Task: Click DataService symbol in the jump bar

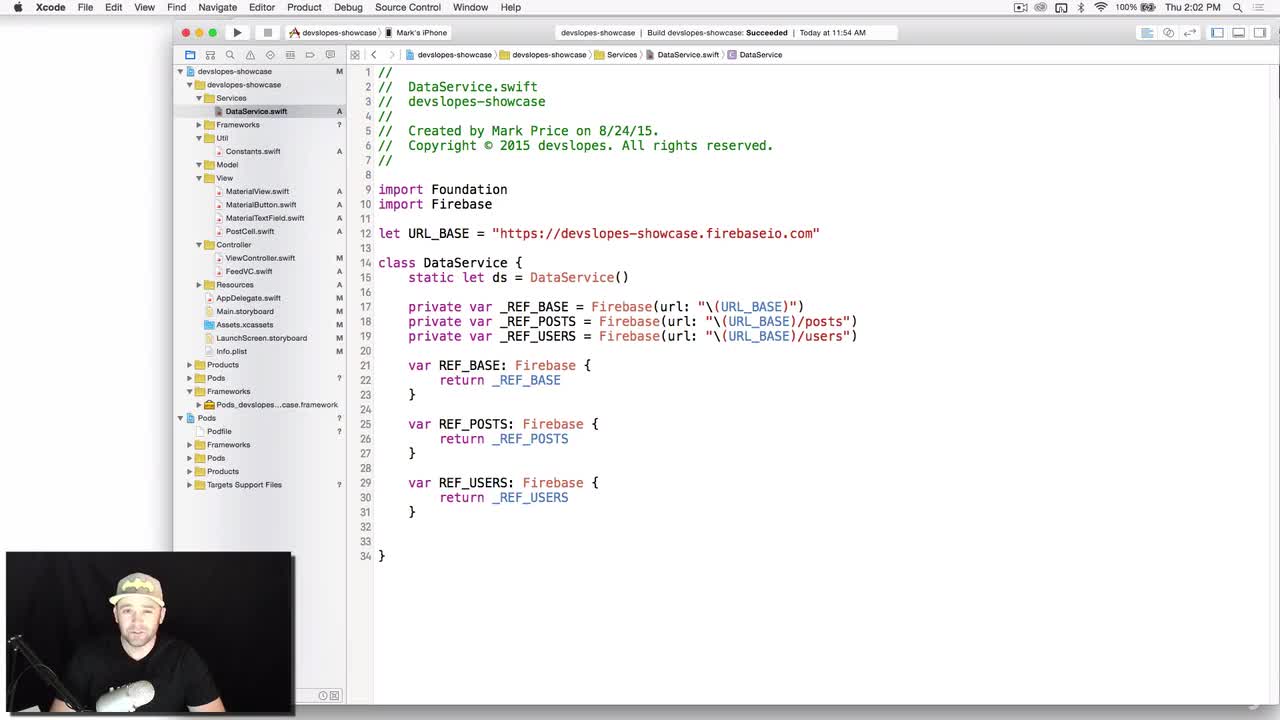Action: point(755,54)
